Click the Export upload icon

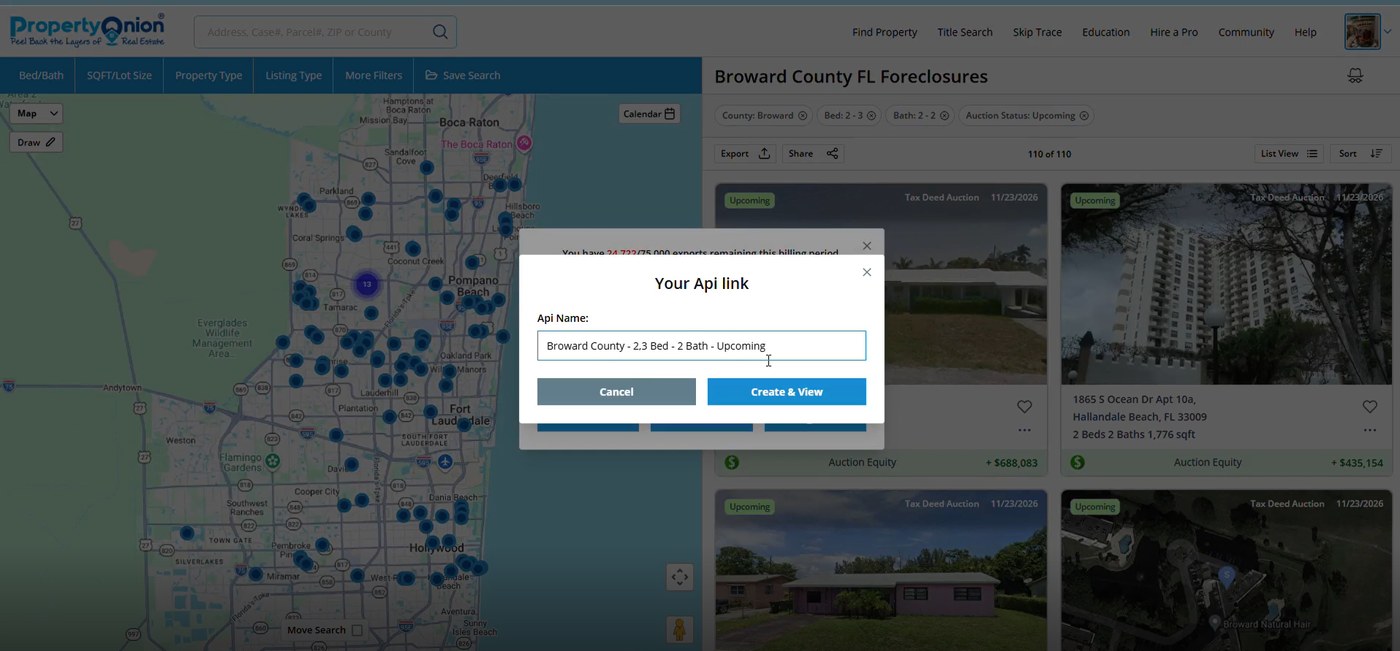click(764, 153)
